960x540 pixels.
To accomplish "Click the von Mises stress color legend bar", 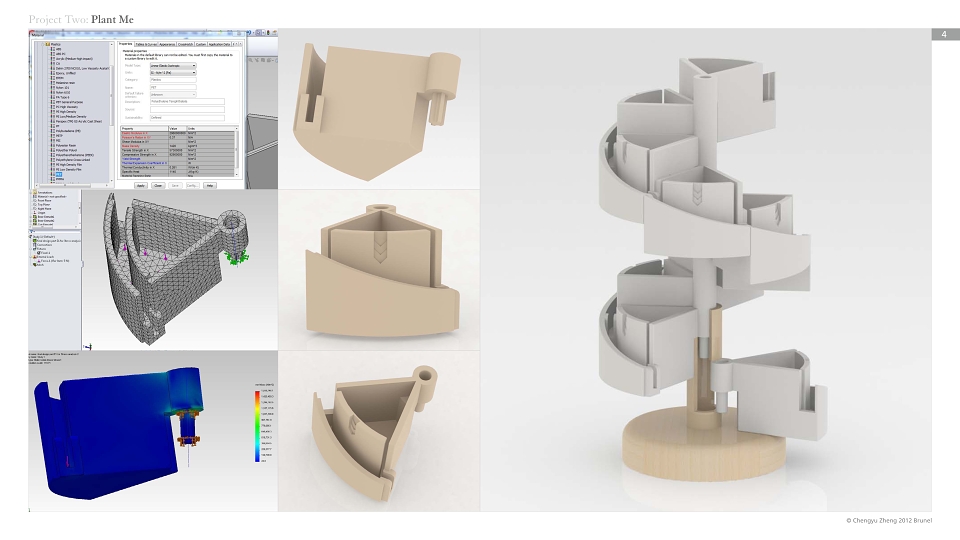I will pyautogui.click(x=258, y=426).
